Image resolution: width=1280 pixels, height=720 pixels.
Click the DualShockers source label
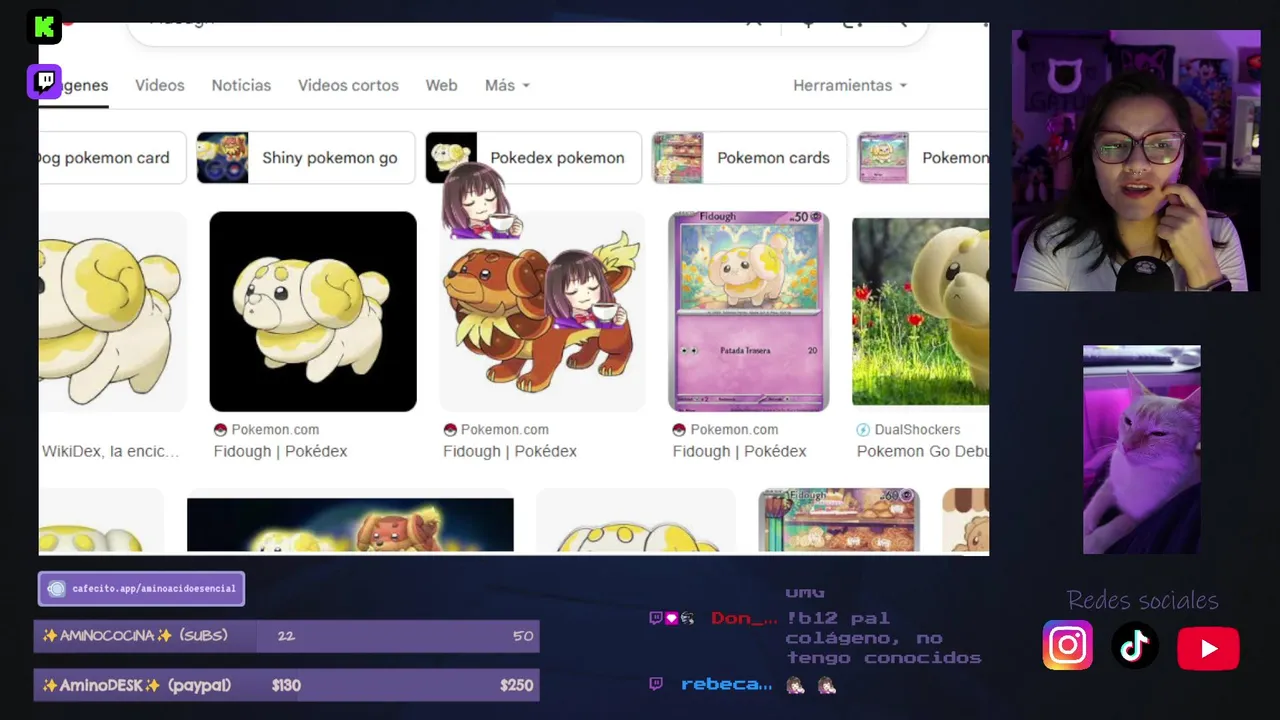pos(917,429)
